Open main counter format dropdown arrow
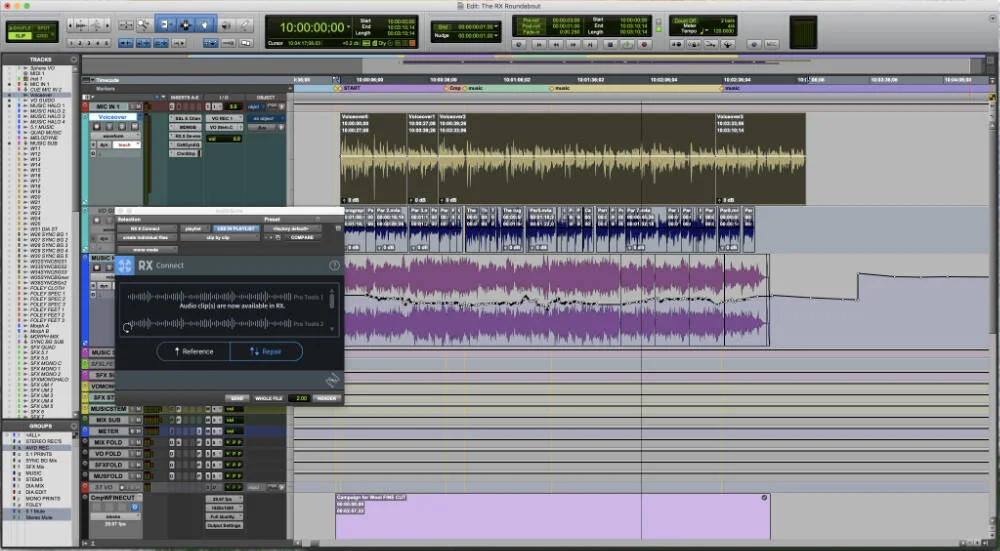Screen dimensions: 1000x551 349,27
